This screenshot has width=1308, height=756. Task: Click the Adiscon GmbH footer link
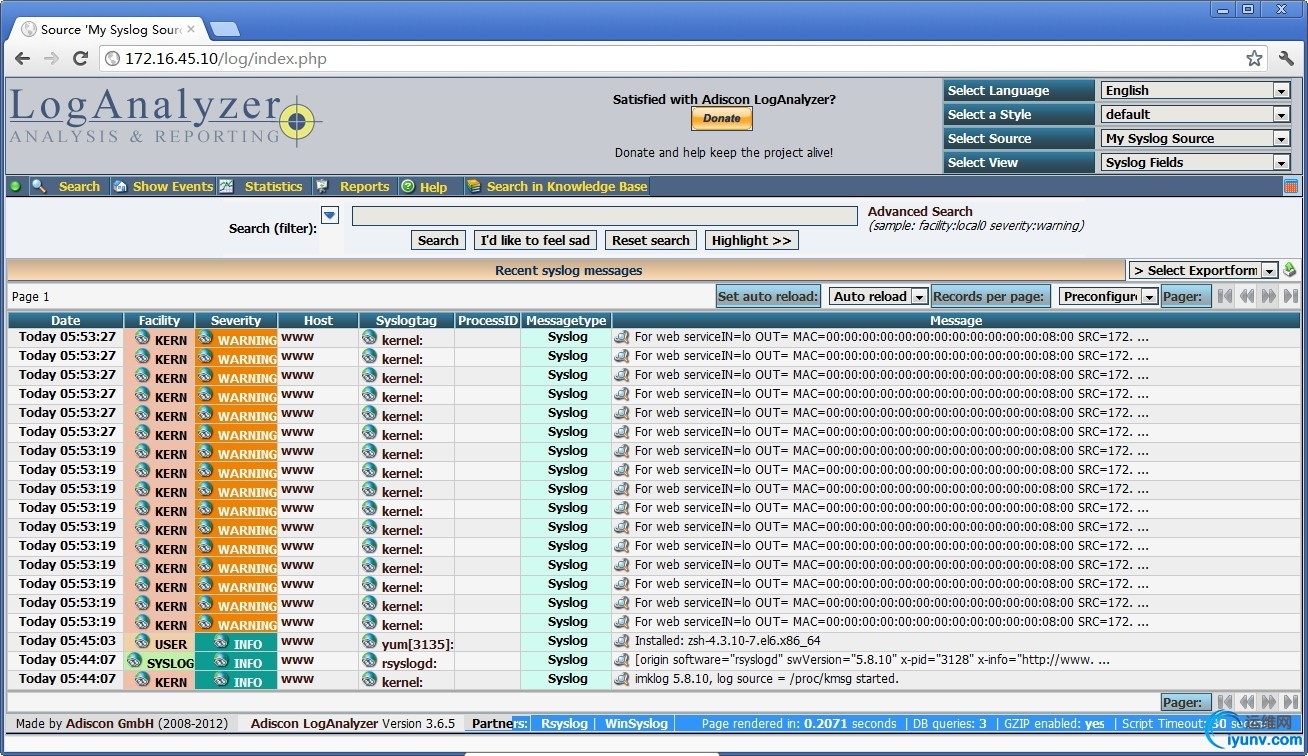coord(110,723)
